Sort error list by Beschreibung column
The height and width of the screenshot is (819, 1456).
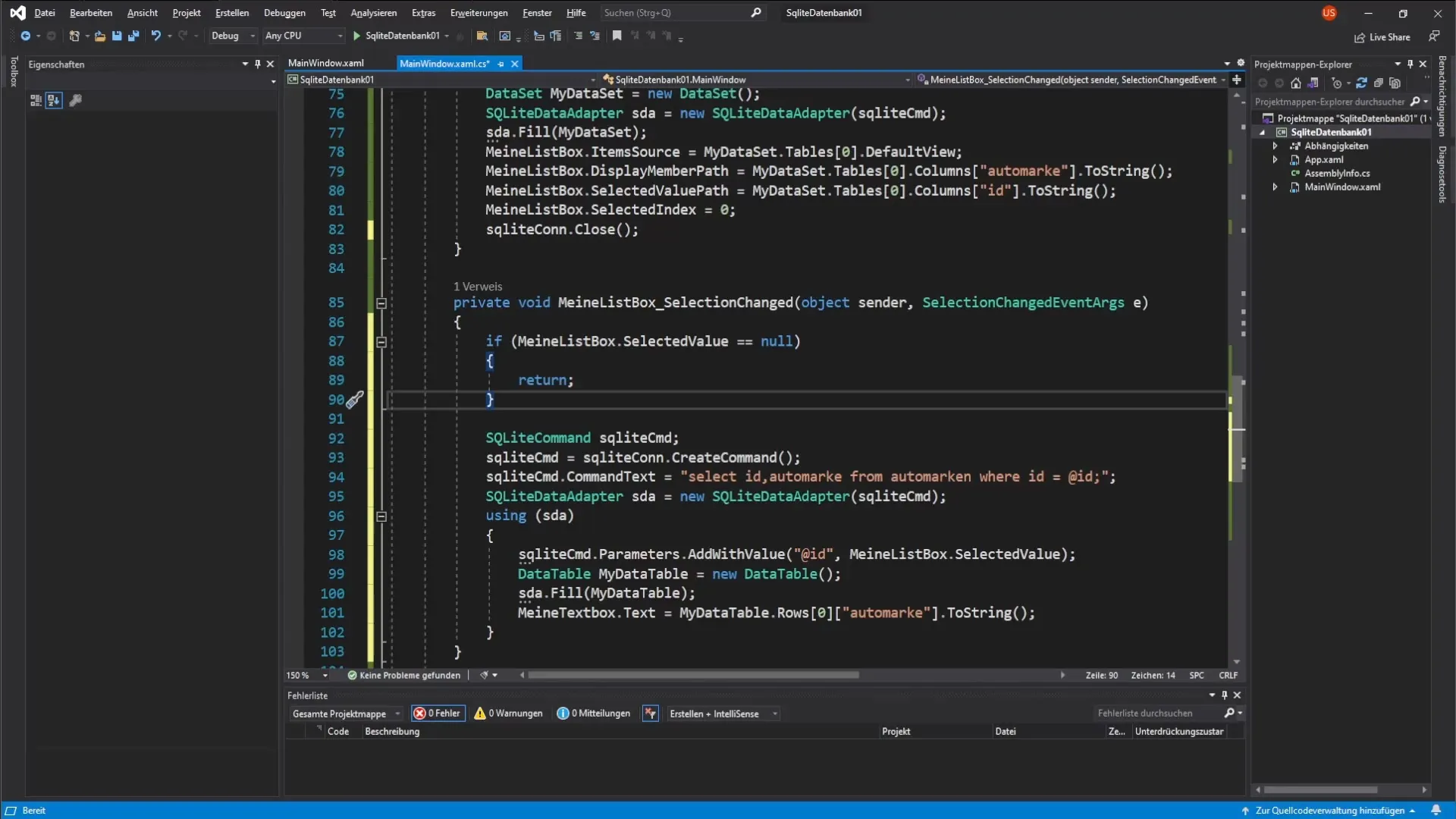click(x=392, y=732)
